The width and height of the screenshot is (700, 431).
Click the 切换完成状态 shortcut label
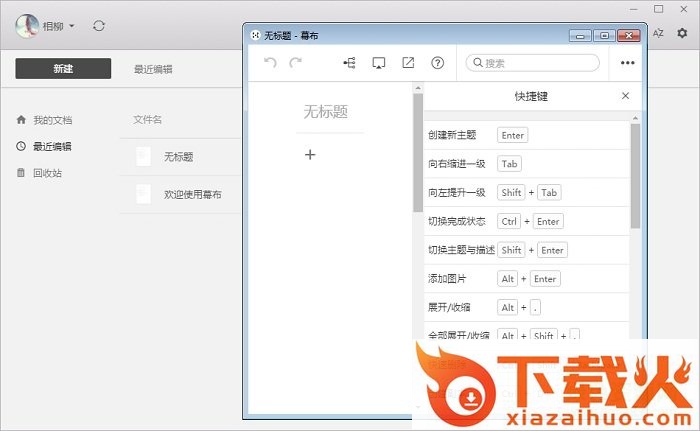(456, 222)
